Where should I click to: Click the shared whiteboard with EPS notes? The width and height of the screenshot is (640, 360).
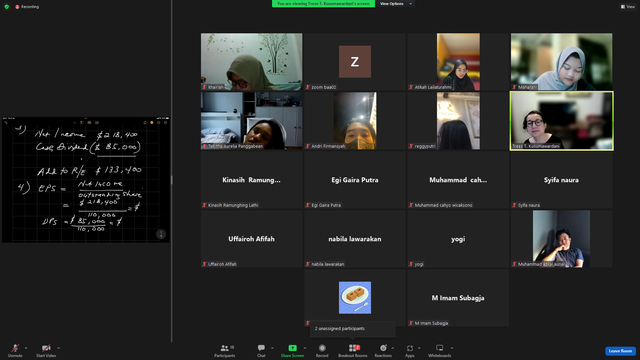click(x=86, y=180)
